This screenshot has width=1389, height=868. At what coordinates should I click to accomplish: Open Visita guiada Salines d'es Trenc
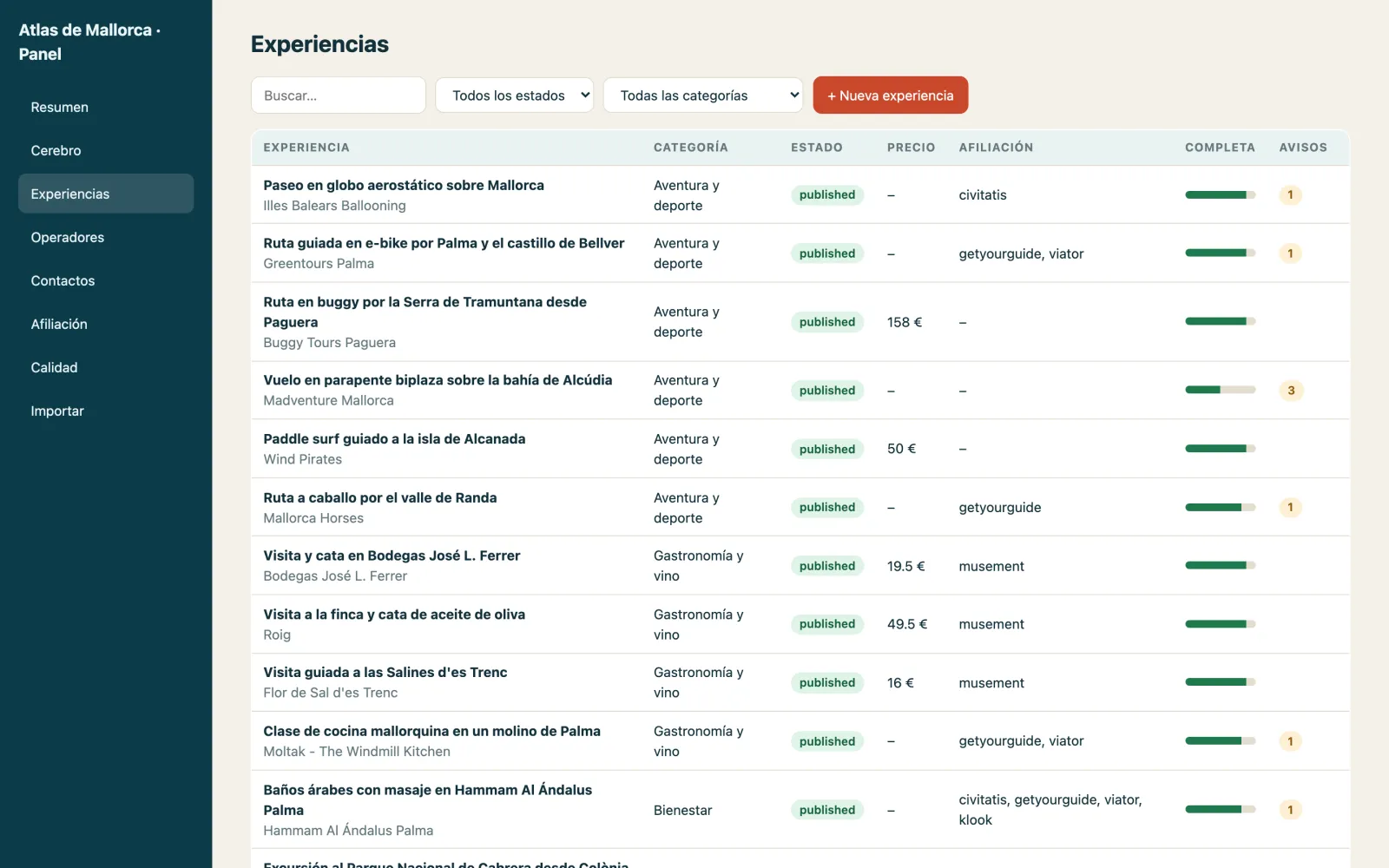[385, 673]
